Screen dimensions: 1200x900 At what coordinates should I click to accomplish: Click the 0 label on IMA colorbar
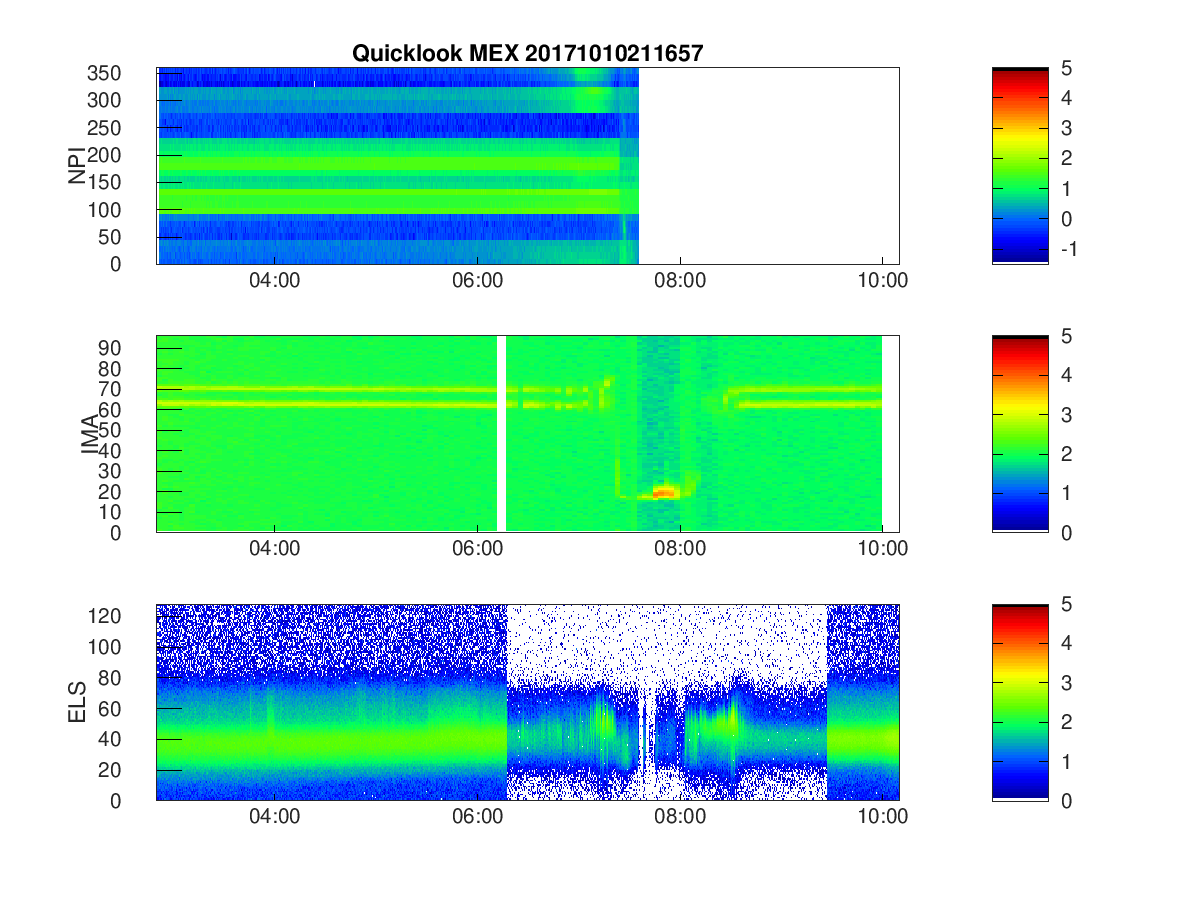pyautogui.click(x=1066, y=532)
